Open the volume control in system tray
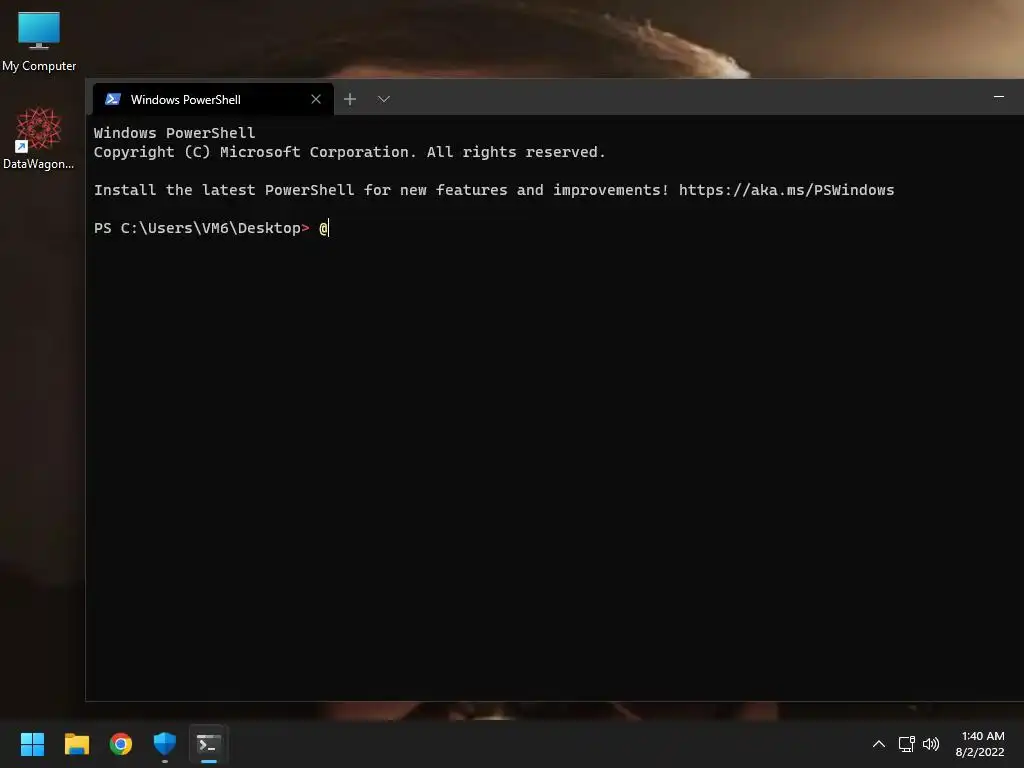The width and height of the screenshot is (1024, 768). (x=931, y=744)
